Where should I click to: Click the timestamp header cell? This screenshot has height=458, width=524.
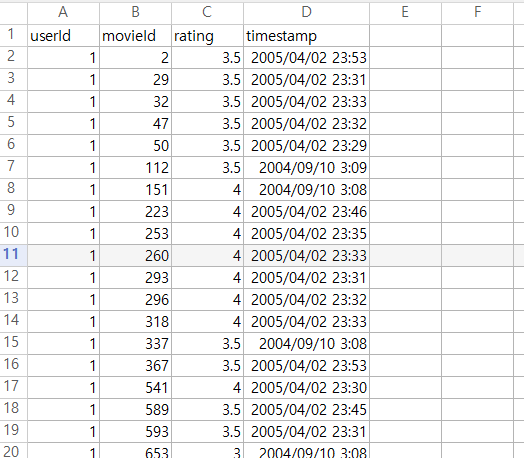306,35
